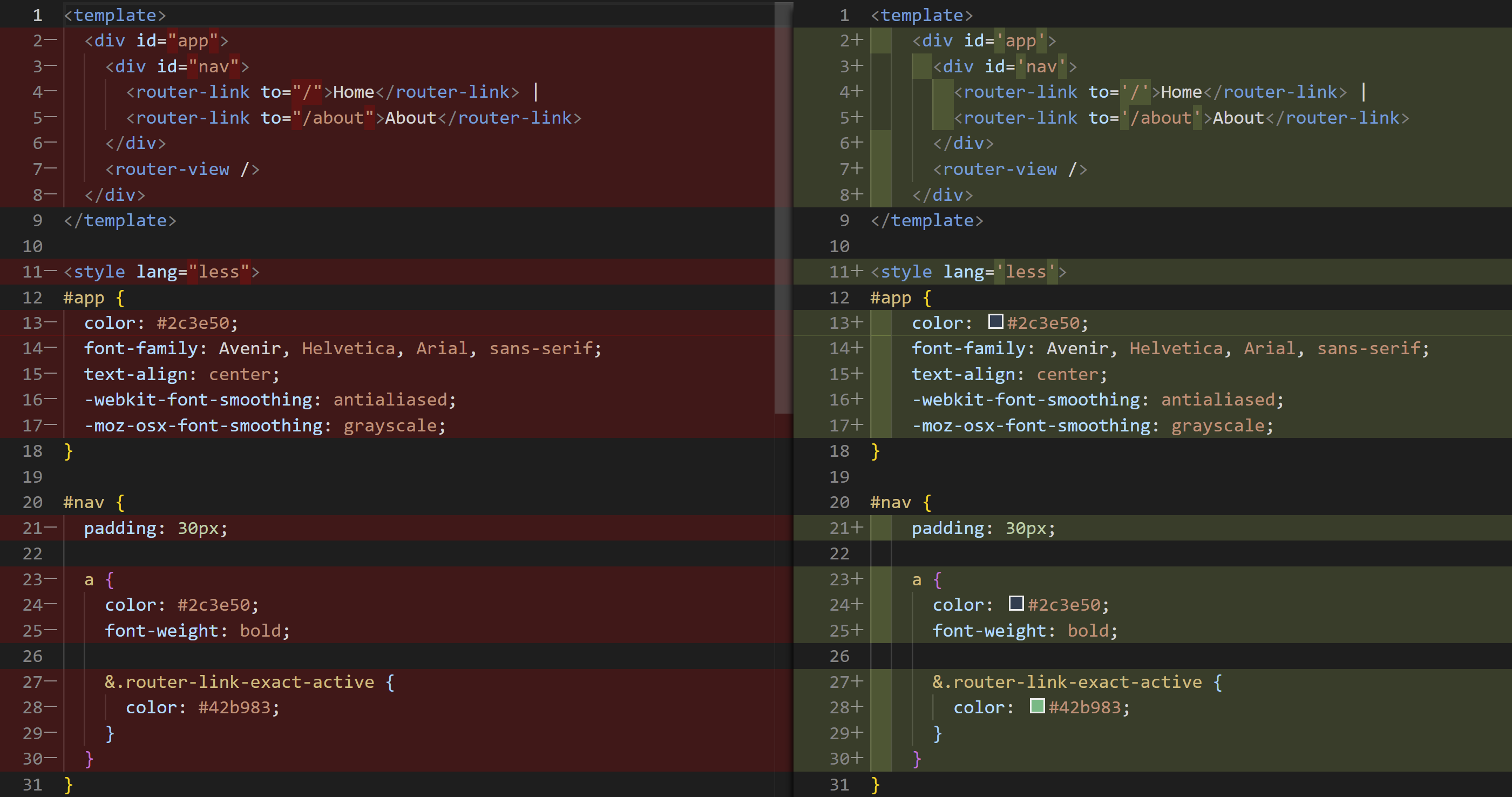Click the green #42b983 color swatch
Image resolution: width=1512 pixels, height=797 pixels.
(1037, 706)
